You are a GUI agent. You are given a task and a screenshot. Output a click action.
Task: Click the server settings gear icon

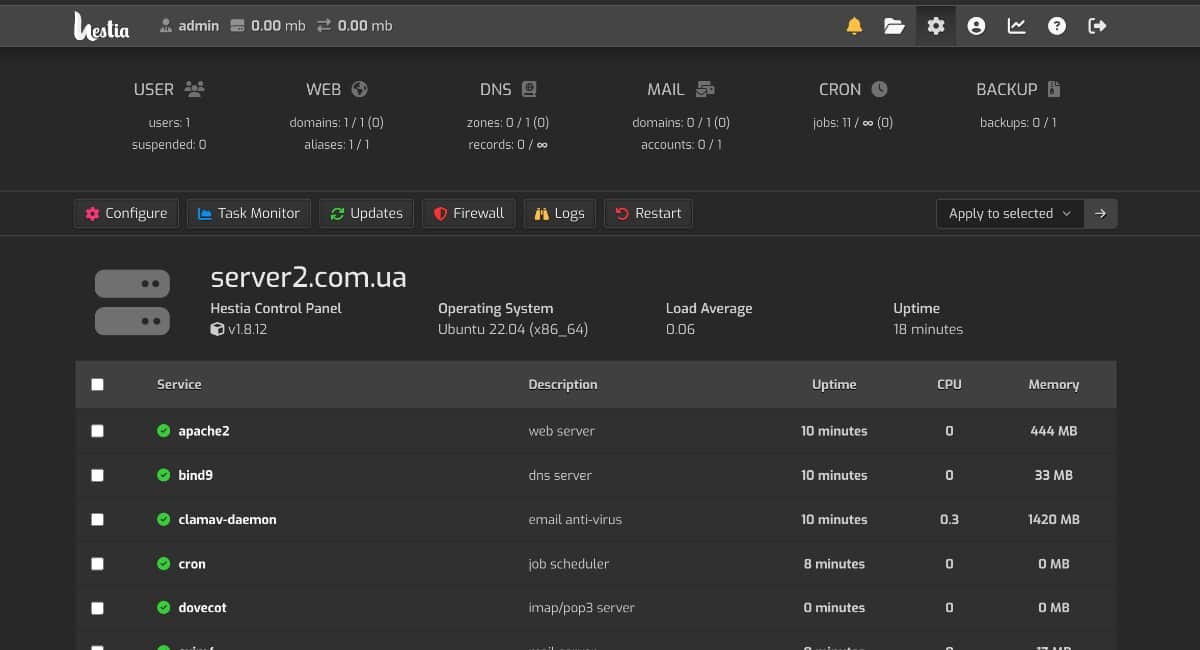coord(935,26)
